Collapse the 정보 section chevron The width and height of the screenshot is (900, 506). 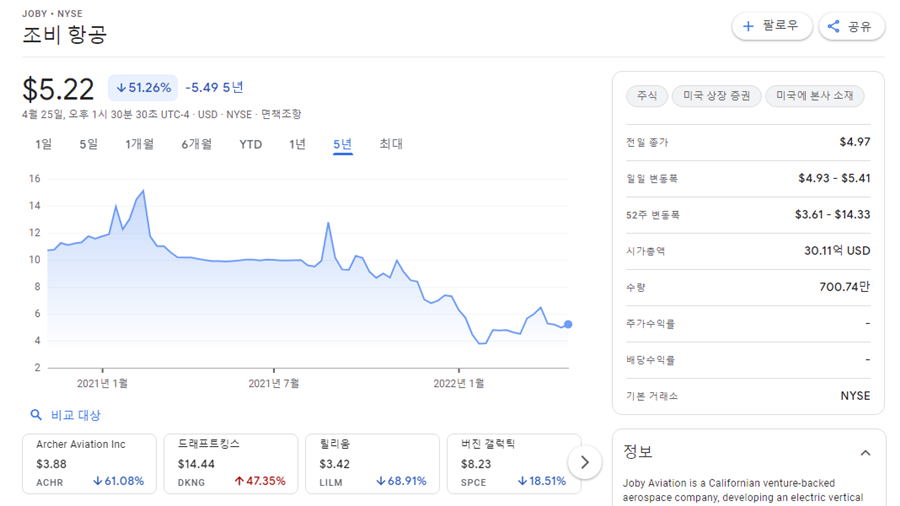click(865, 453)
